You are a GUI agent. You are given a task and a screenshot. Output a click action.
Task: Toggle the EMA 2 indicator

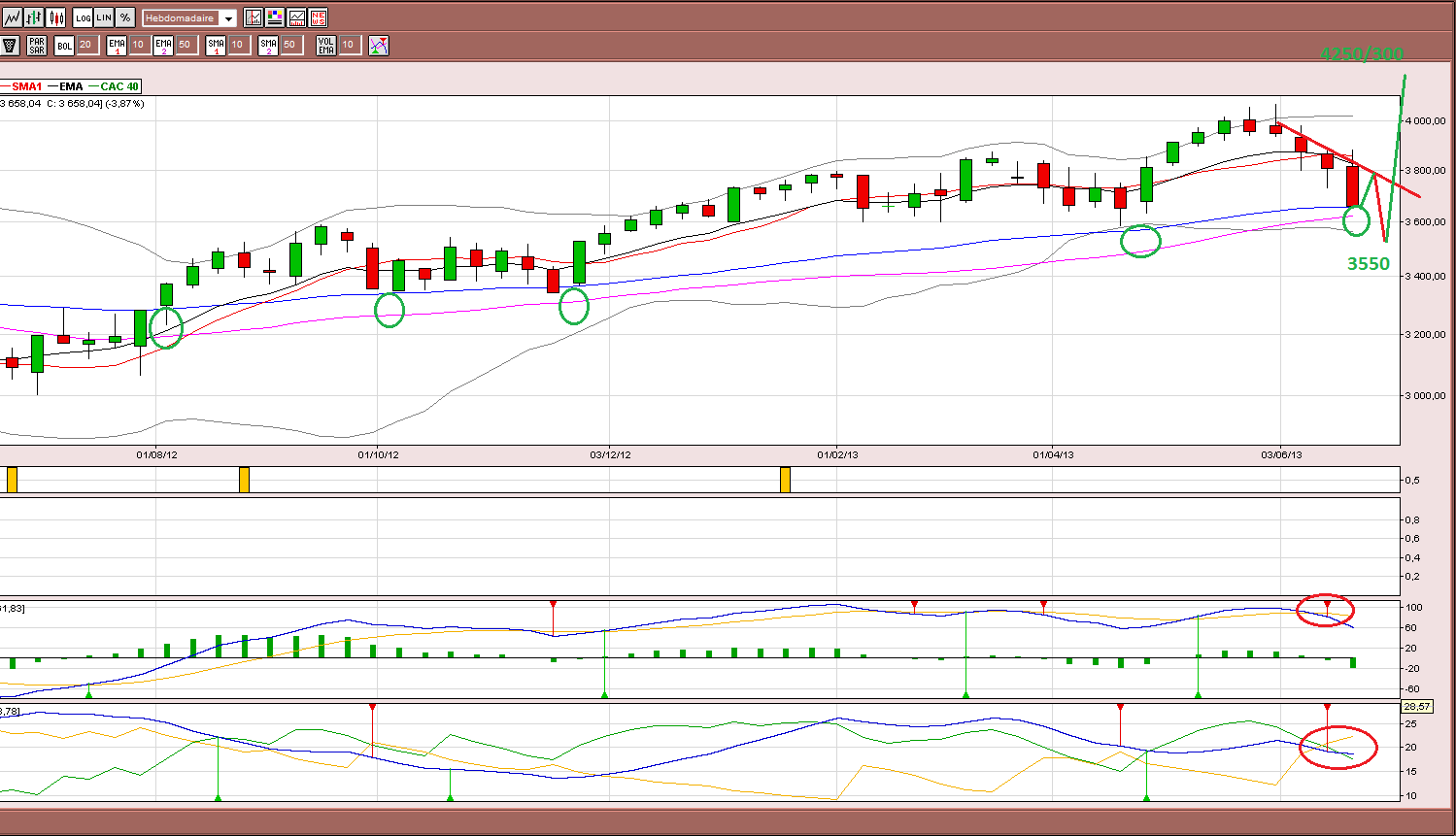pos(163,45)
